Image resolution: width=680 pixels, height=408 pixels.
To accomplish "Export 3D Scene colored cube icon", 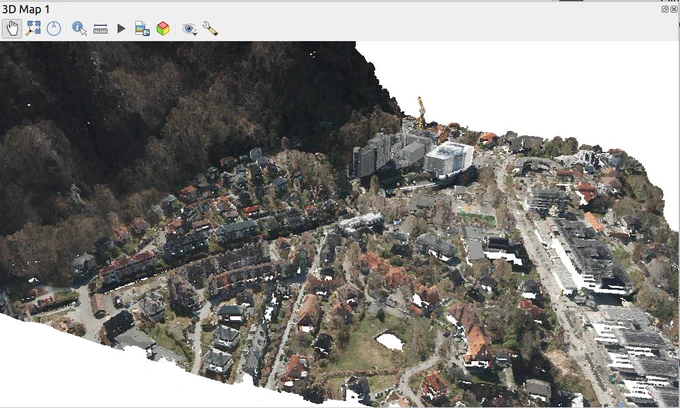I will [x=163, y=29].
